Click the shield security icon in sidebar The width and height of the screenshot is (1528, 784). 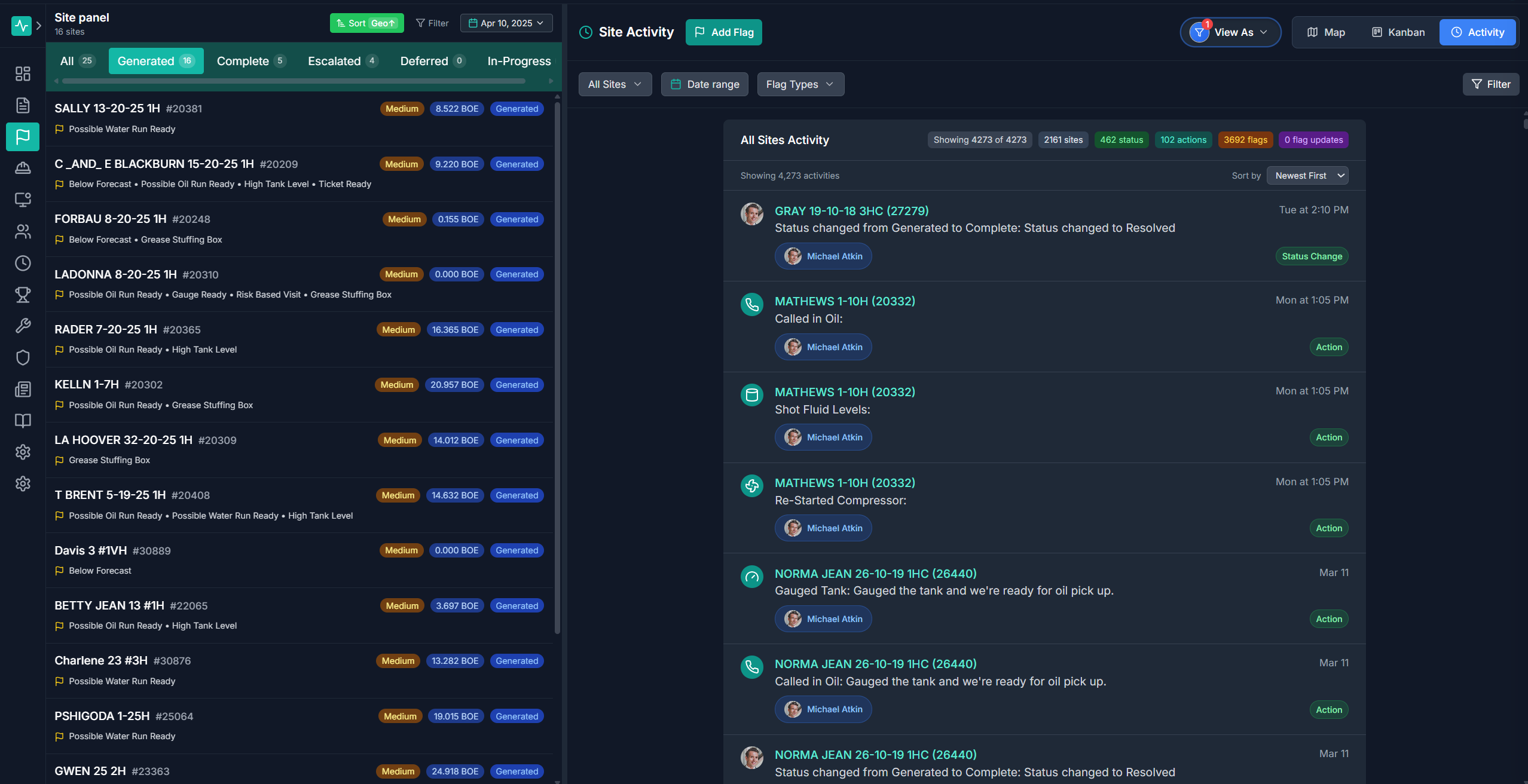coord(23,357)
